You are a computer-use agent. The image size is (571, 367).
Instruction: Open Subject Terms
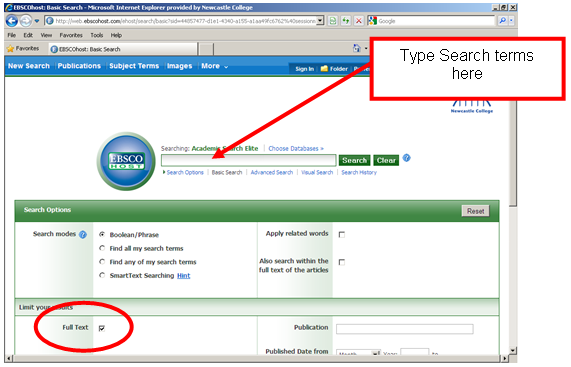point(134,66)
